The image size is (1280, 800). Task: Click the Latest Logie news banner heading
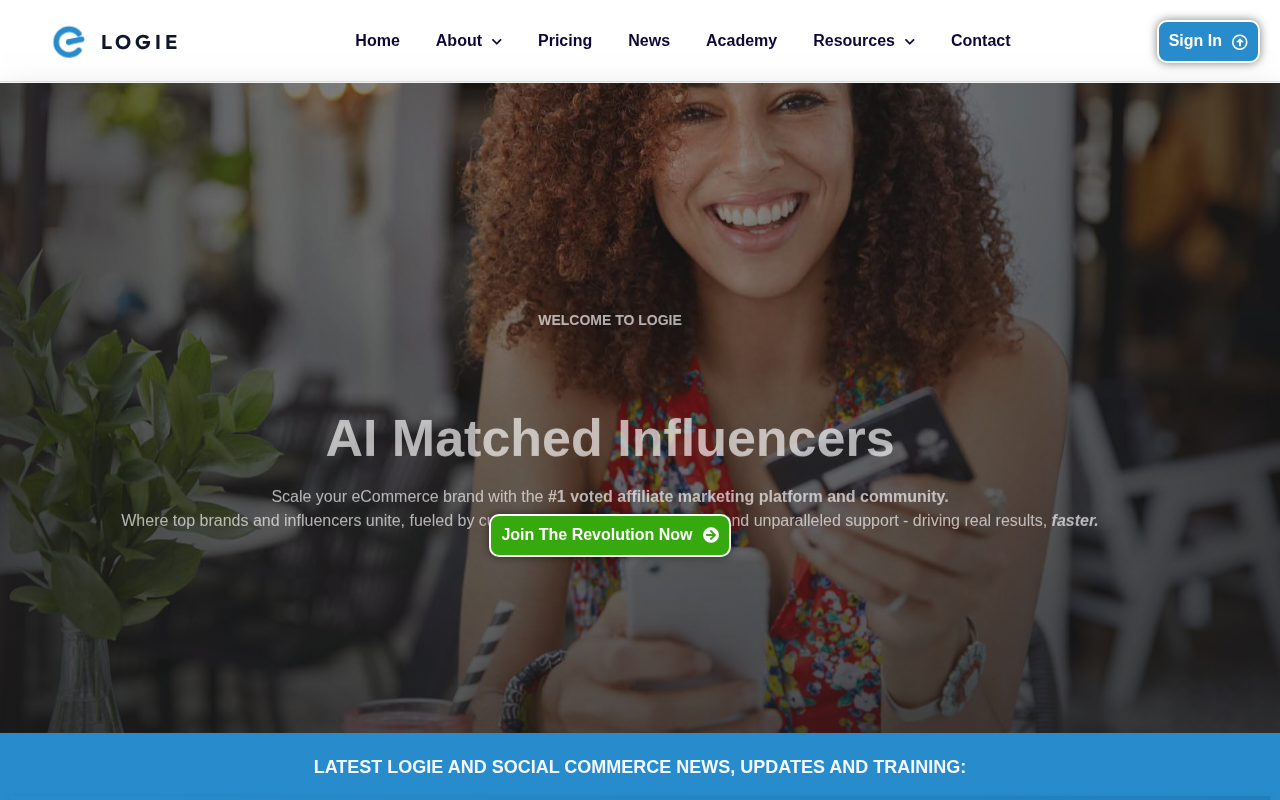640,767
